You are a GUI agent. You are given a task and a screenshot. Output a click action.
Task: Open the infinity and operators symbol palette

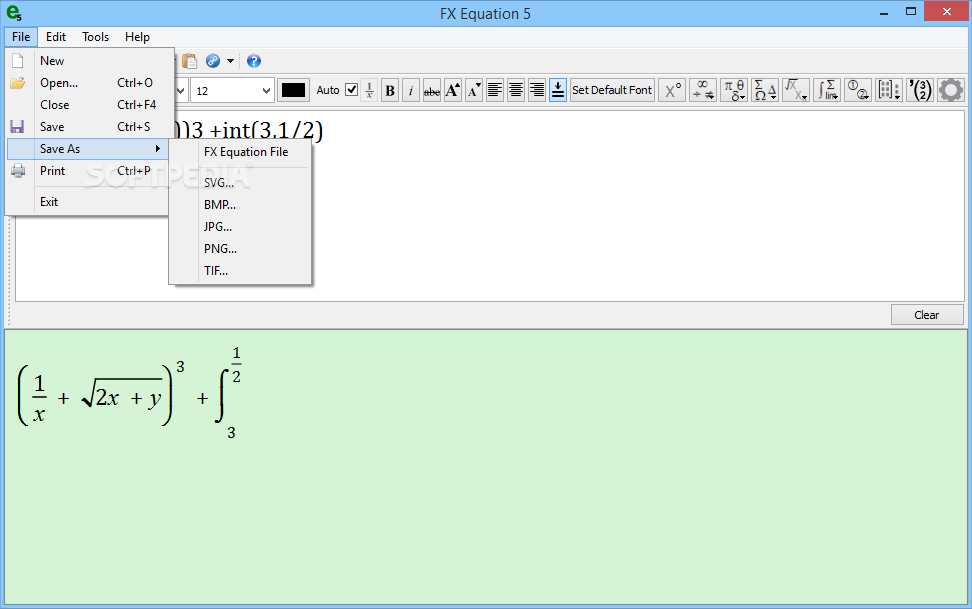click(x=703, y=91)
